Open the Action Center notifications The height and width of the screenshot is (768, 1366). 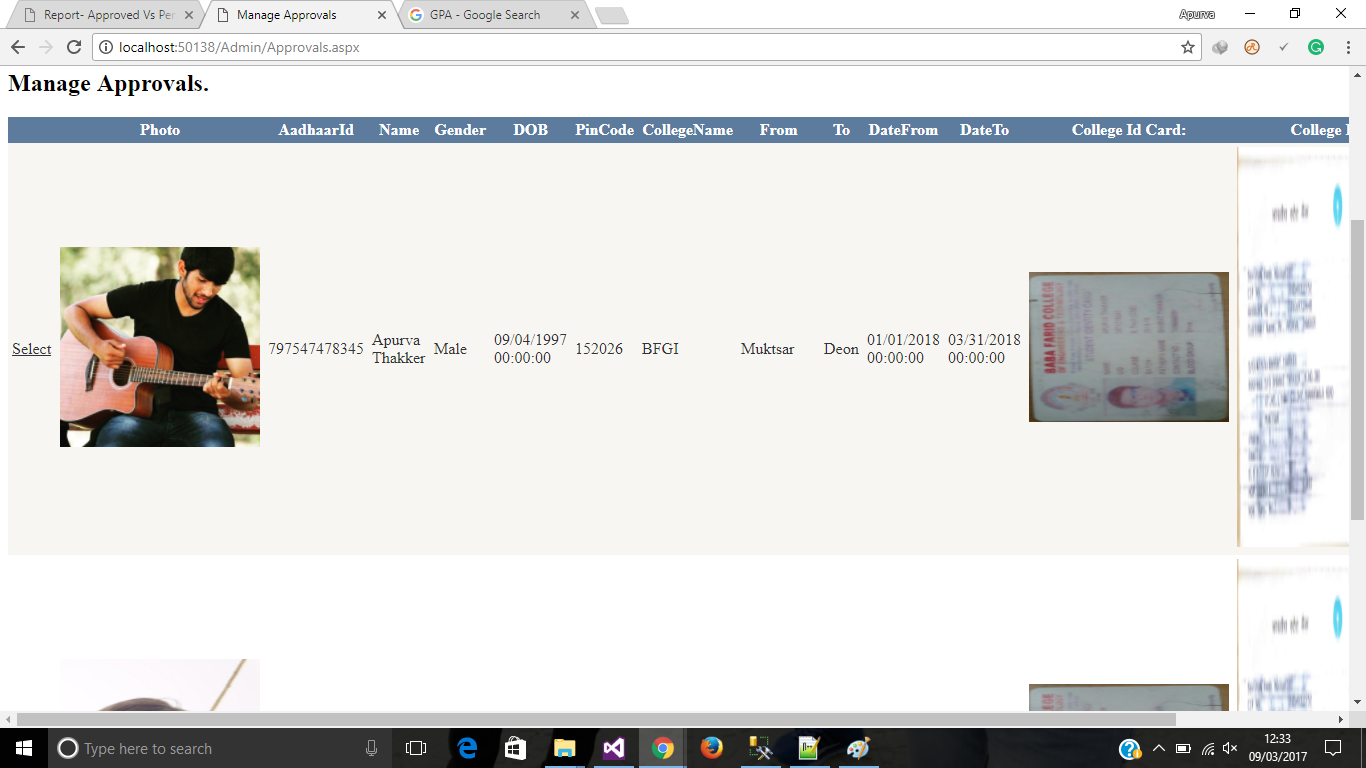(1333, 748)
